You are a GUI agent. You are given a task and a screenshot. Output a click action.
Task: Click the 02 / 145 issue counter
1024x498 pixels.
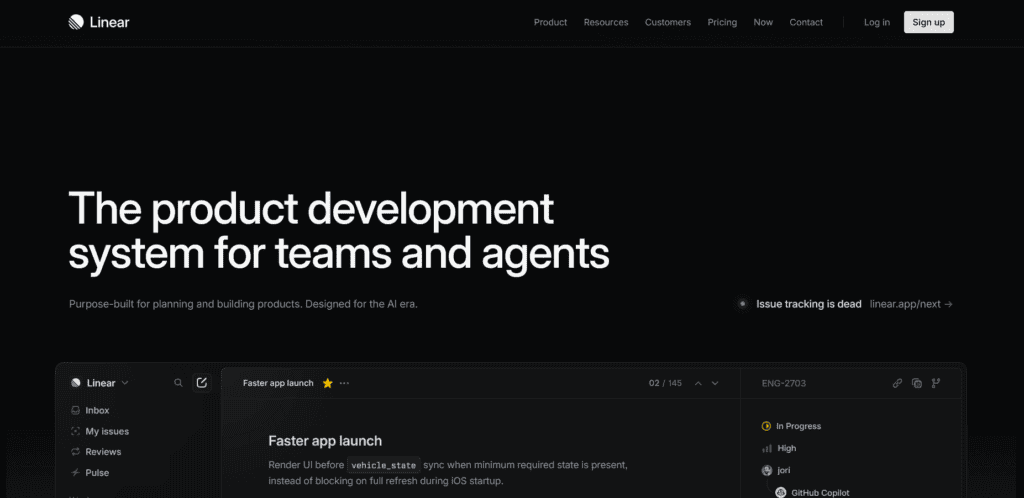[665, 383]
